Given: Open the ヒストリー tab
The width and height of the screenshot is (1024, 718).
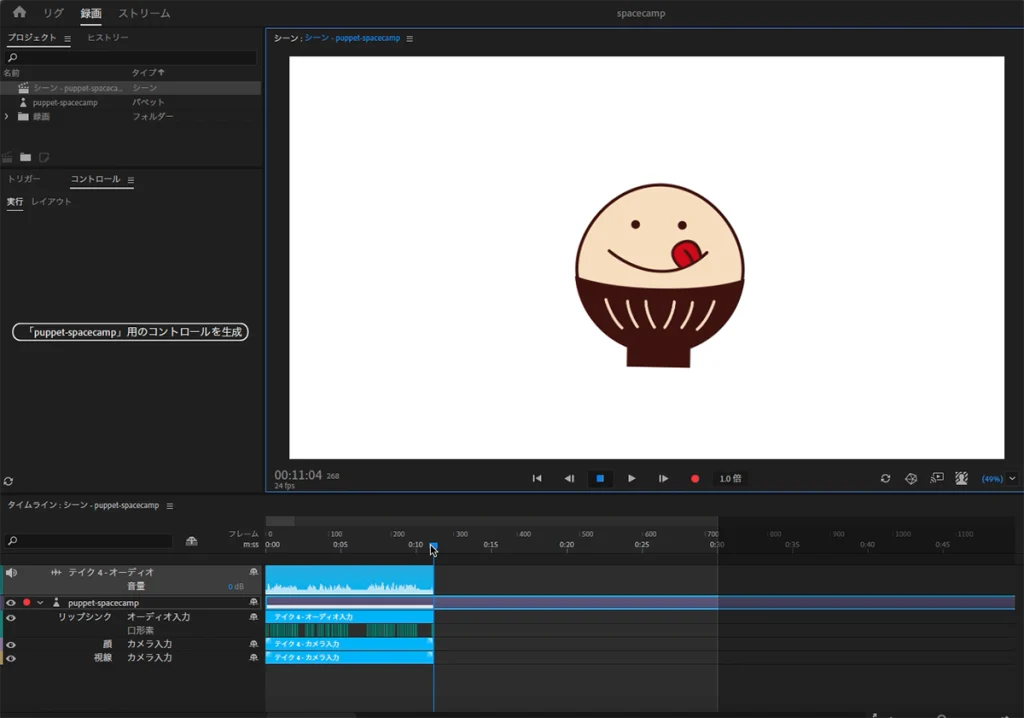Looking at the screenshot, I should [107, 38].
